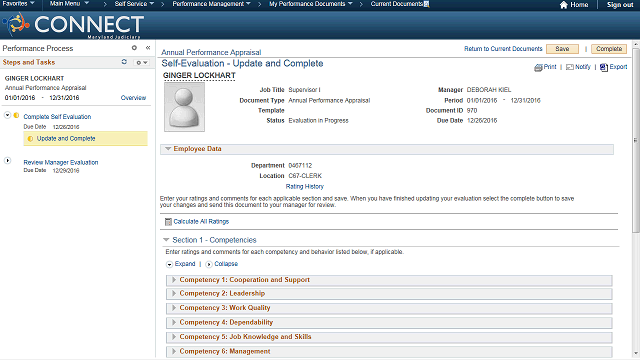
Task: Click the Save button
Action: (x=562, y=49)
